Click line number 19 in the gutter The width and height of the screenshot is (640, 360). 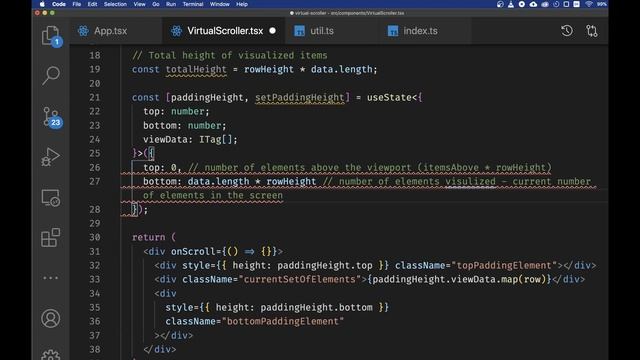[x=95, y=69]
